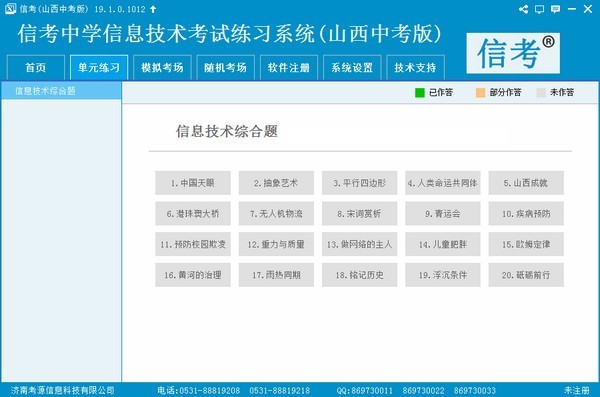This screenshot has width=600, height=397.
Task: Open question 16. 黄河的治理
Action: [x=193, y=275]
